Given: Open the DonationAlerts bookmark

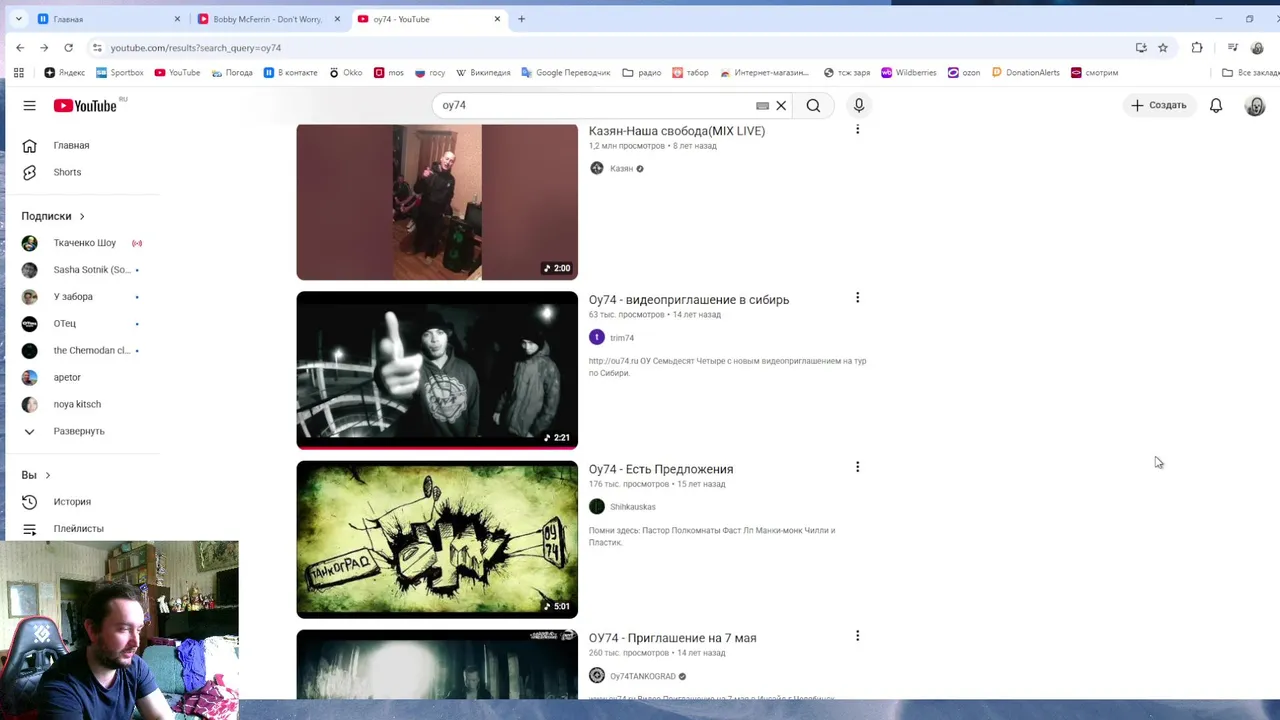Looking at the screenshot, I should pyautogui.click(x=1026, y=73).
